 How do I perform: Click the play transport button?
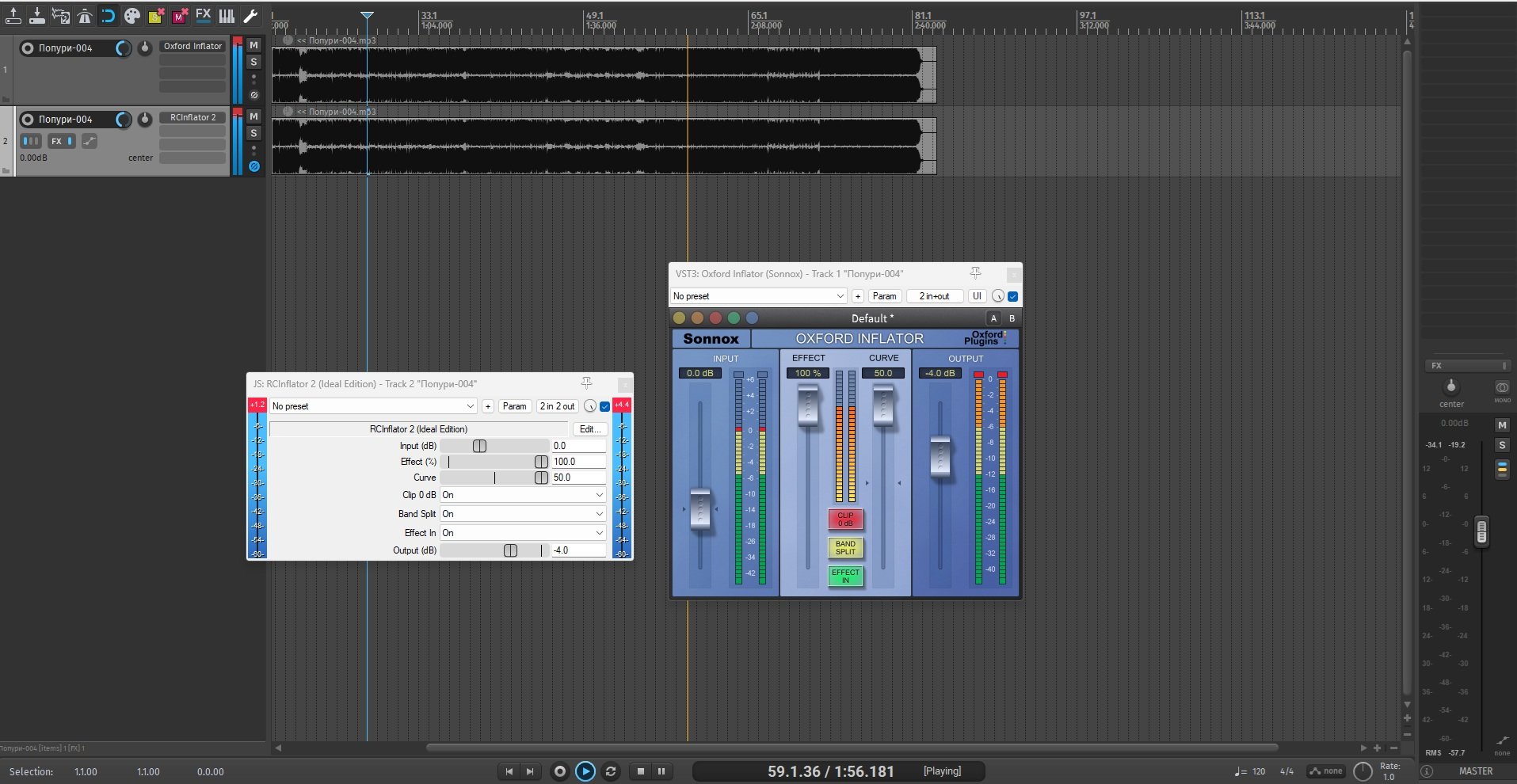tap(585, 771)
